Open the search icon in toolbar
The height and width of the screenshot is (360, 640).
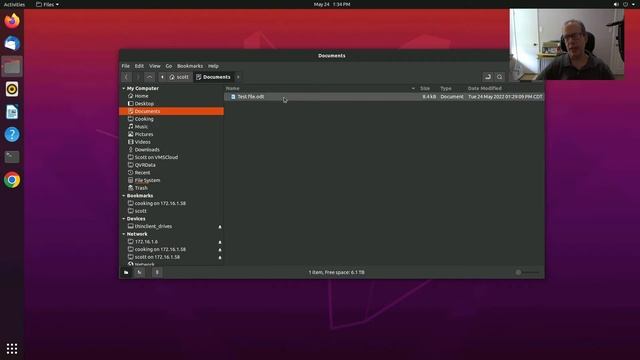500,77
